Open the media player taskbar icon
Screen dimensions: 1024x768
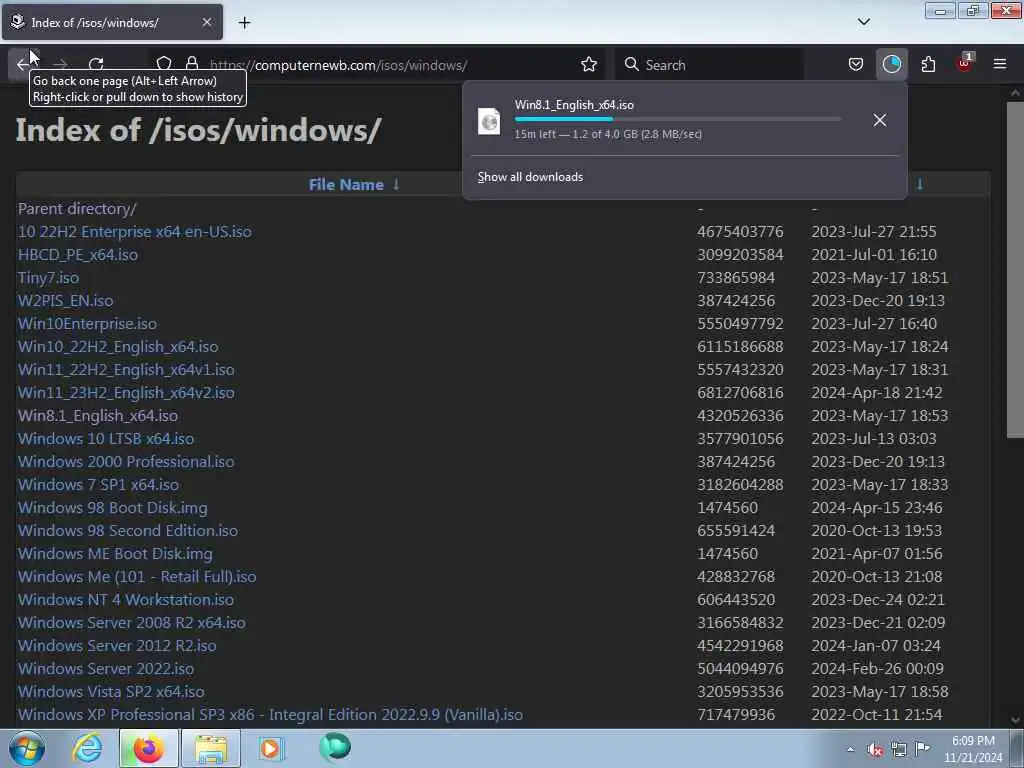tap(270, 748)
